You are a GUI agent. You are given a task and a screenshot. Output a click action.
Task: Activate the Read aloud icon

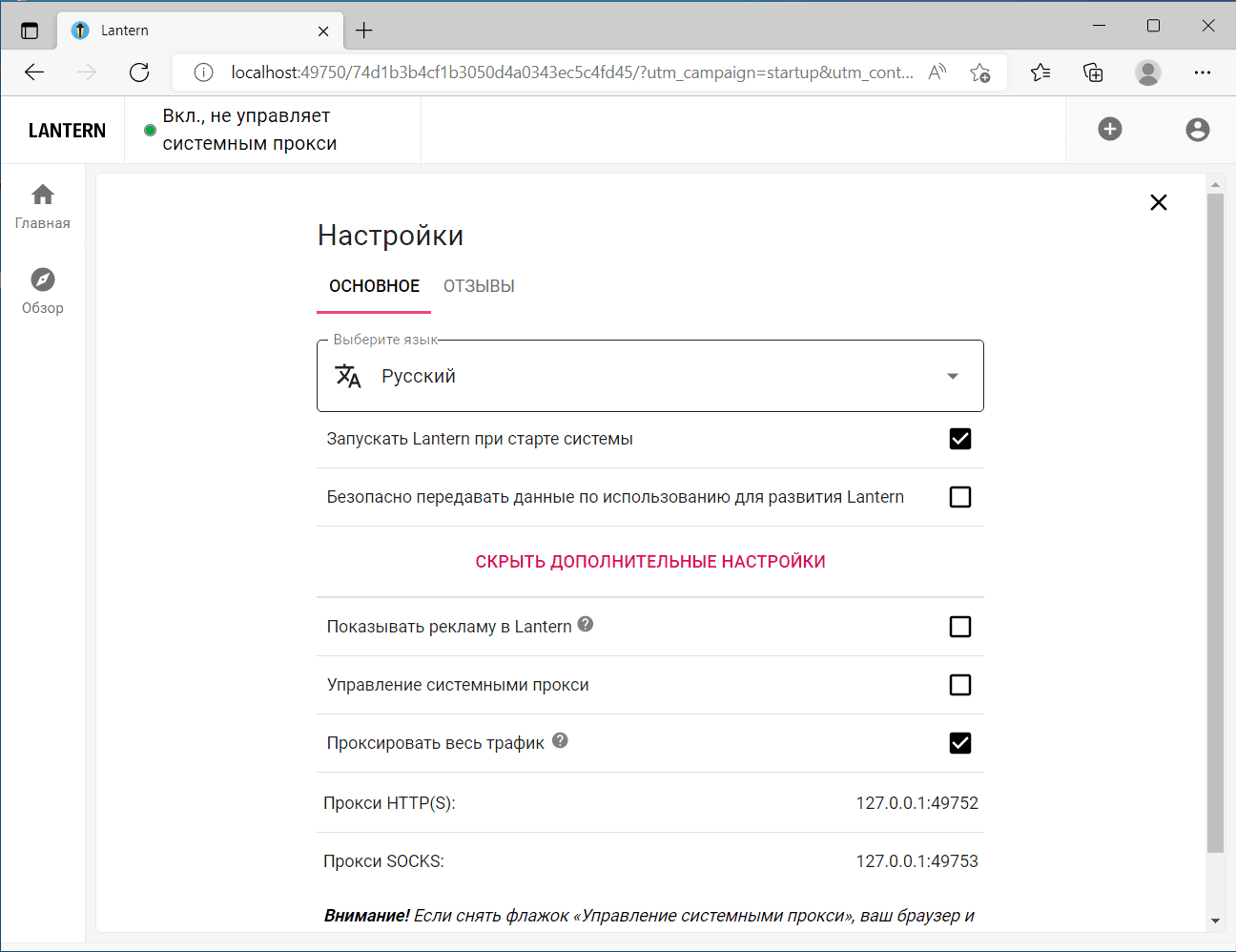[937, 72]
